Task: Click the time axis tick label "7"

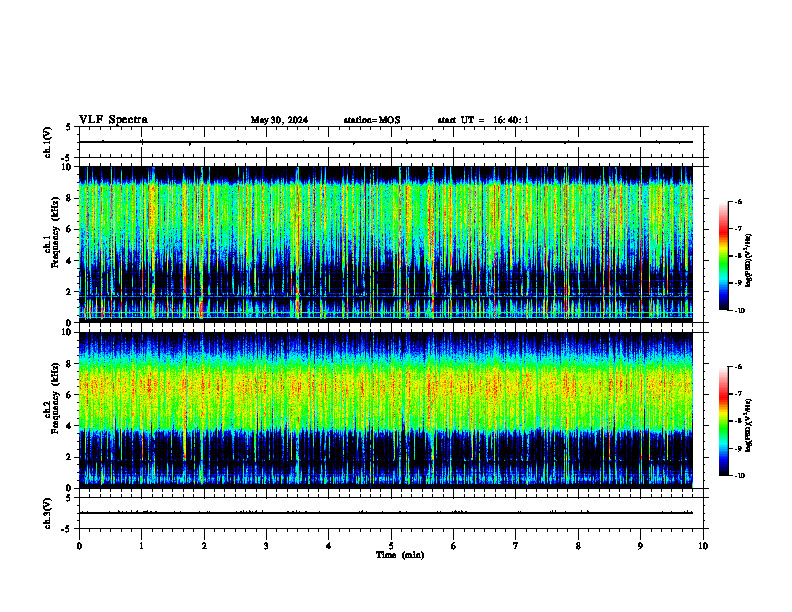Action: click(x=516, y=546)
